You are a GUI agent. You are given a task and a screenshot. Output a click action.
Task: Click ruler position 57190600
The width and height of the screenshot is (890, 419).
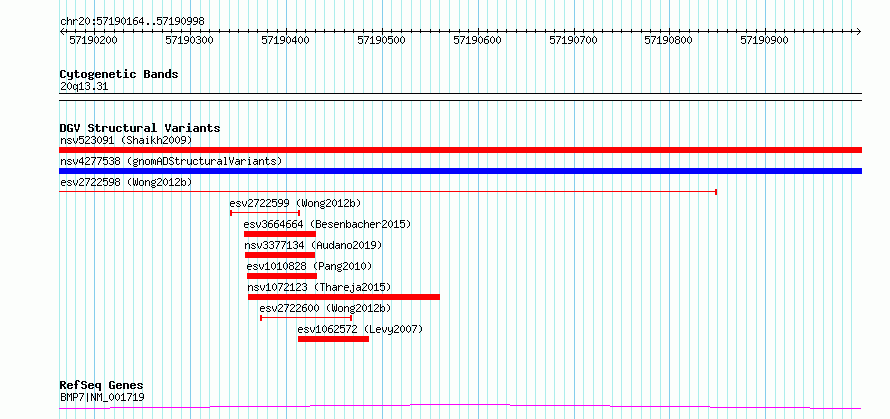pos(478,40)
